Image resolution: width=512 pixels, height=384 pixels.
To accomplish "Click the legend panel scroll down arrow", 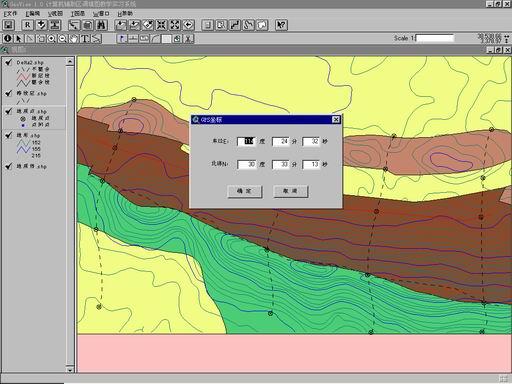I will pyautogui.click(x=70, y=369).
